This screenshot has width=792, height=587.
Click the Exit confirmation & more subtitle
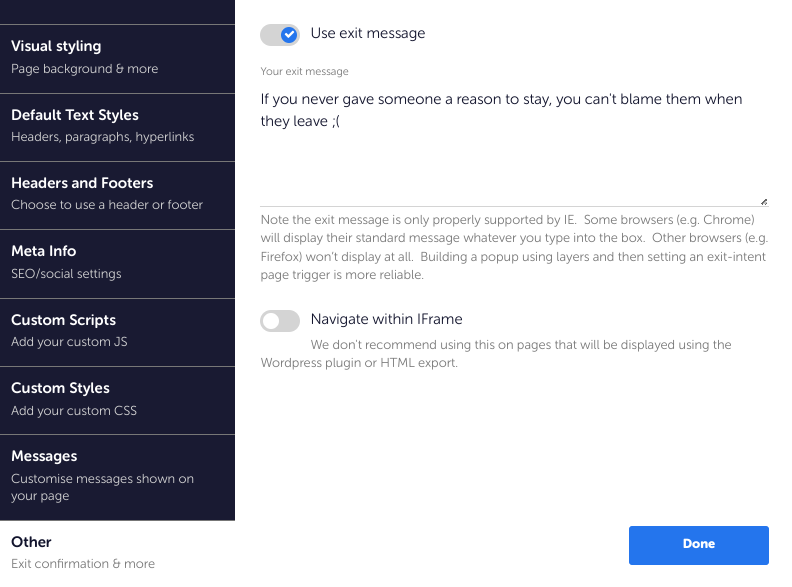pos(83,564)
